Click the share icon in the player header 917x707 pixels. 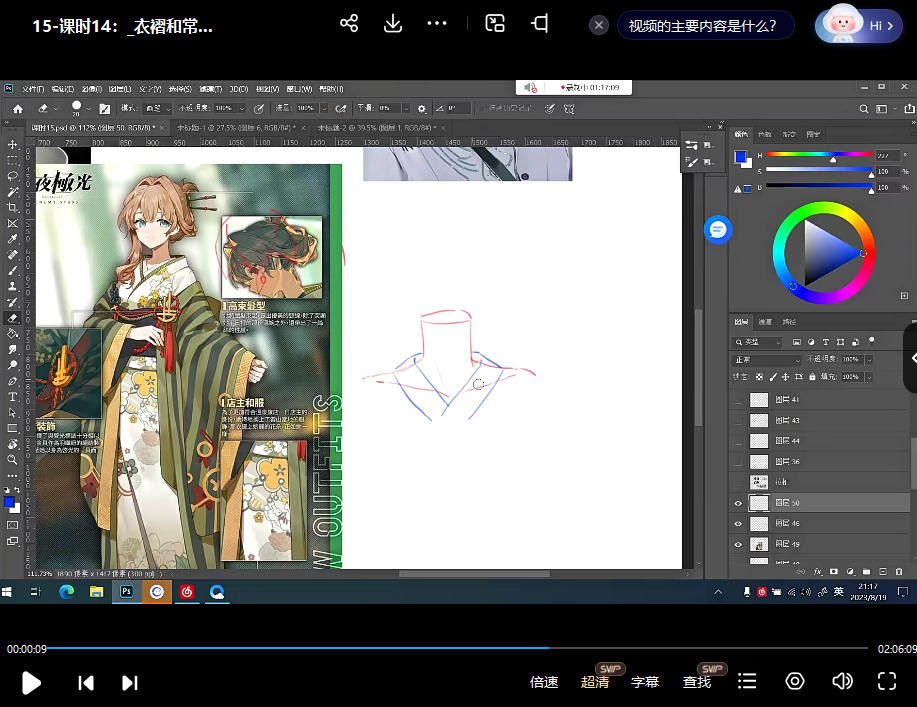pyautogui.click(x=349, y=24)
